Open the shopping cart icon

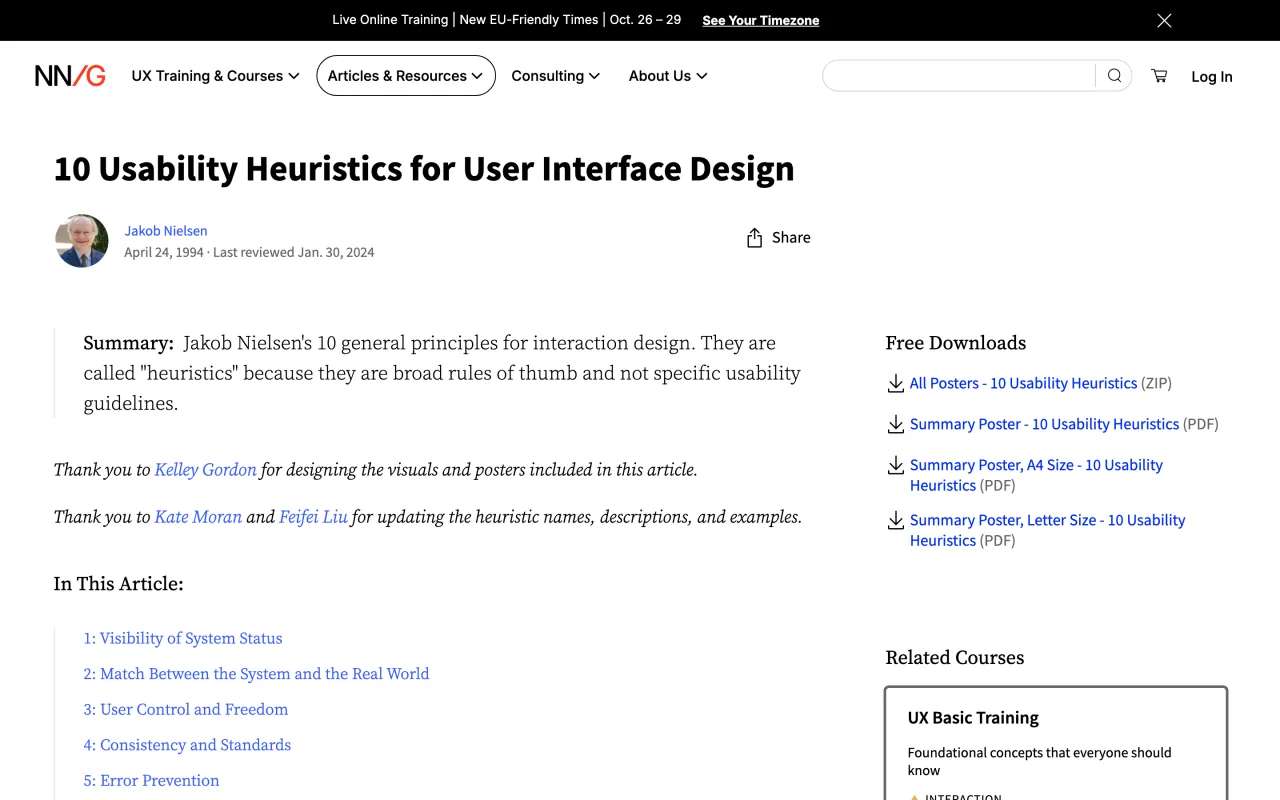(1159, 76)
